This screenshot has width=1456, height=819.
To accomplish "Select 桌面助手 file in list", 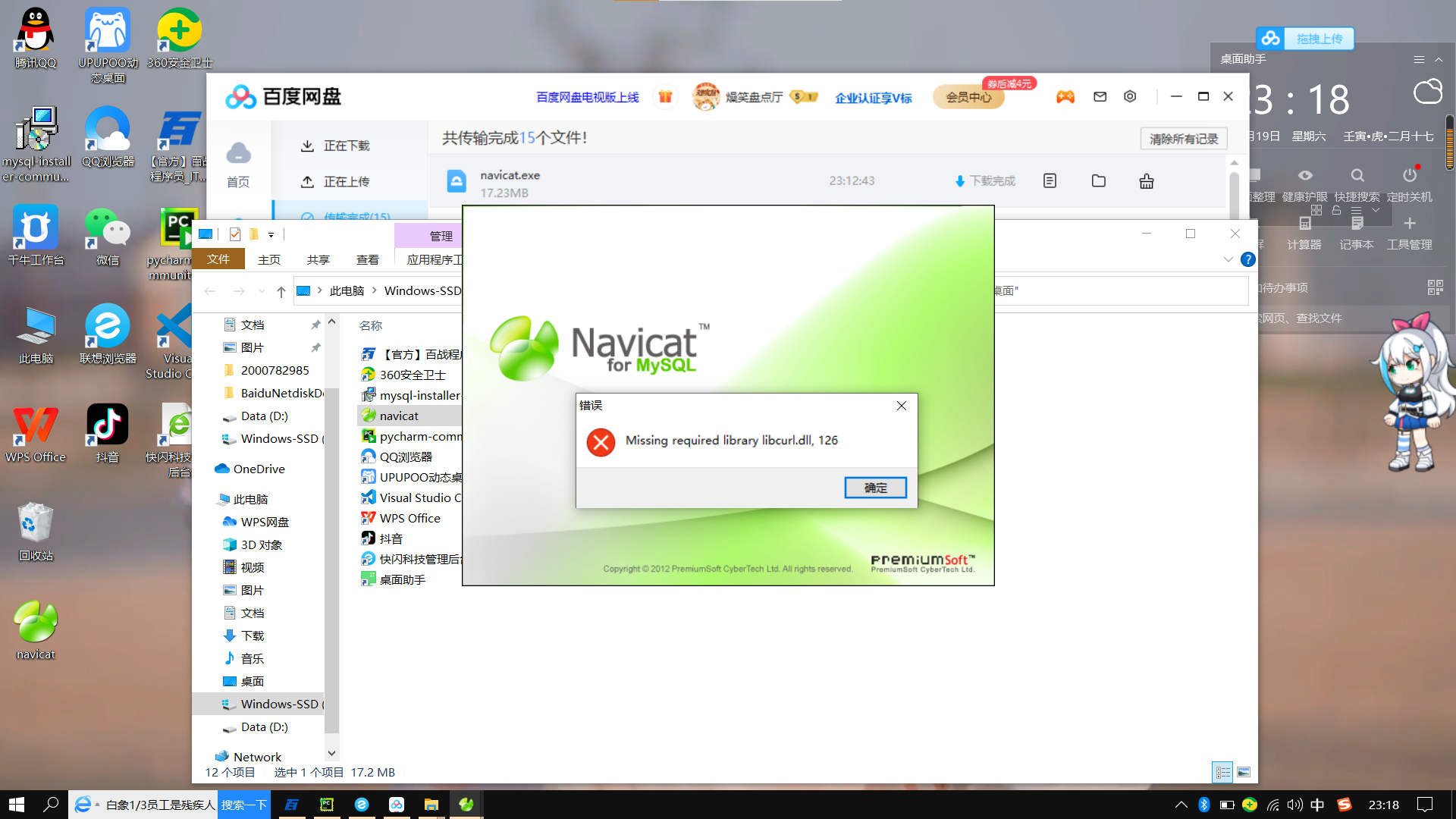I will tap(402, 579).
